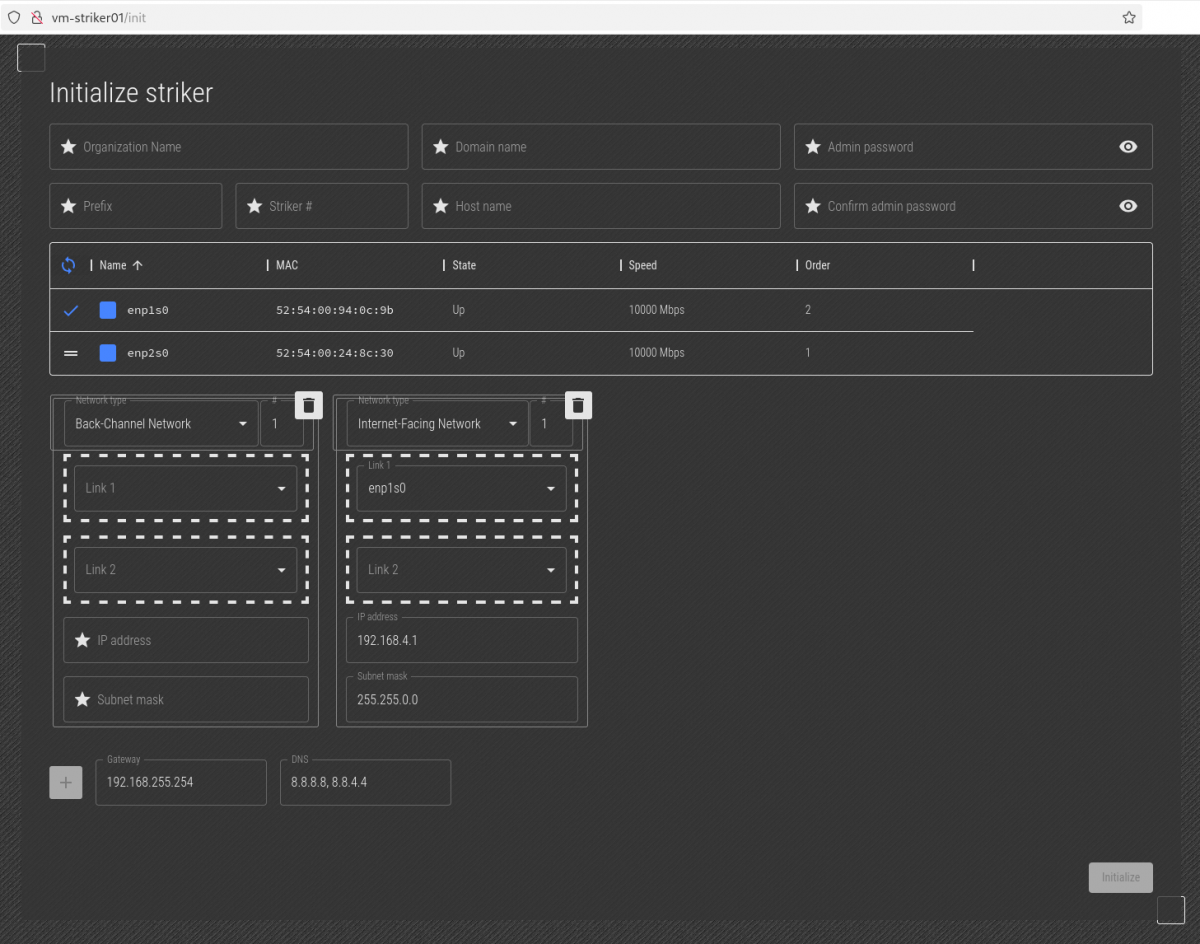Open the Internet-Facing Network type dropdown
The height and width of the screenshot is (944, 1200).
coord(440,424)
